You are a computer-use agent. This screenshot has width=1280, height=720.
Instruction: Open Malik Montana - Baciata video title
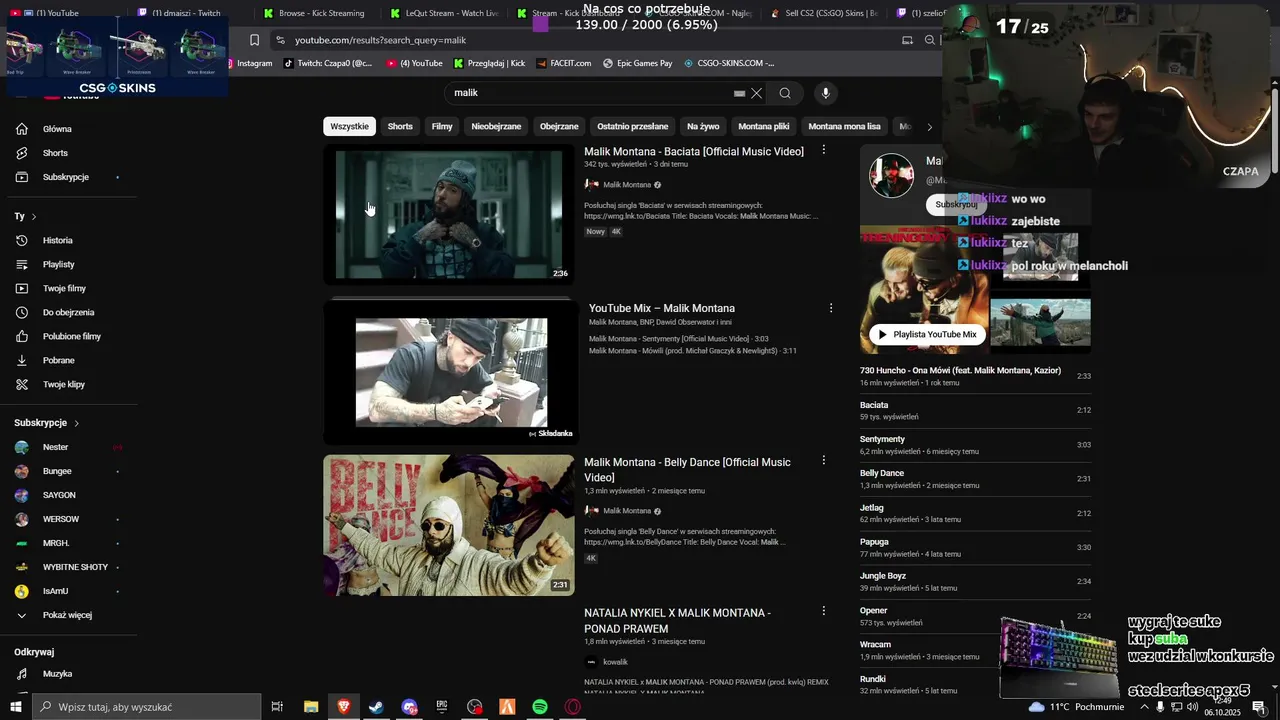coord(694,152)
